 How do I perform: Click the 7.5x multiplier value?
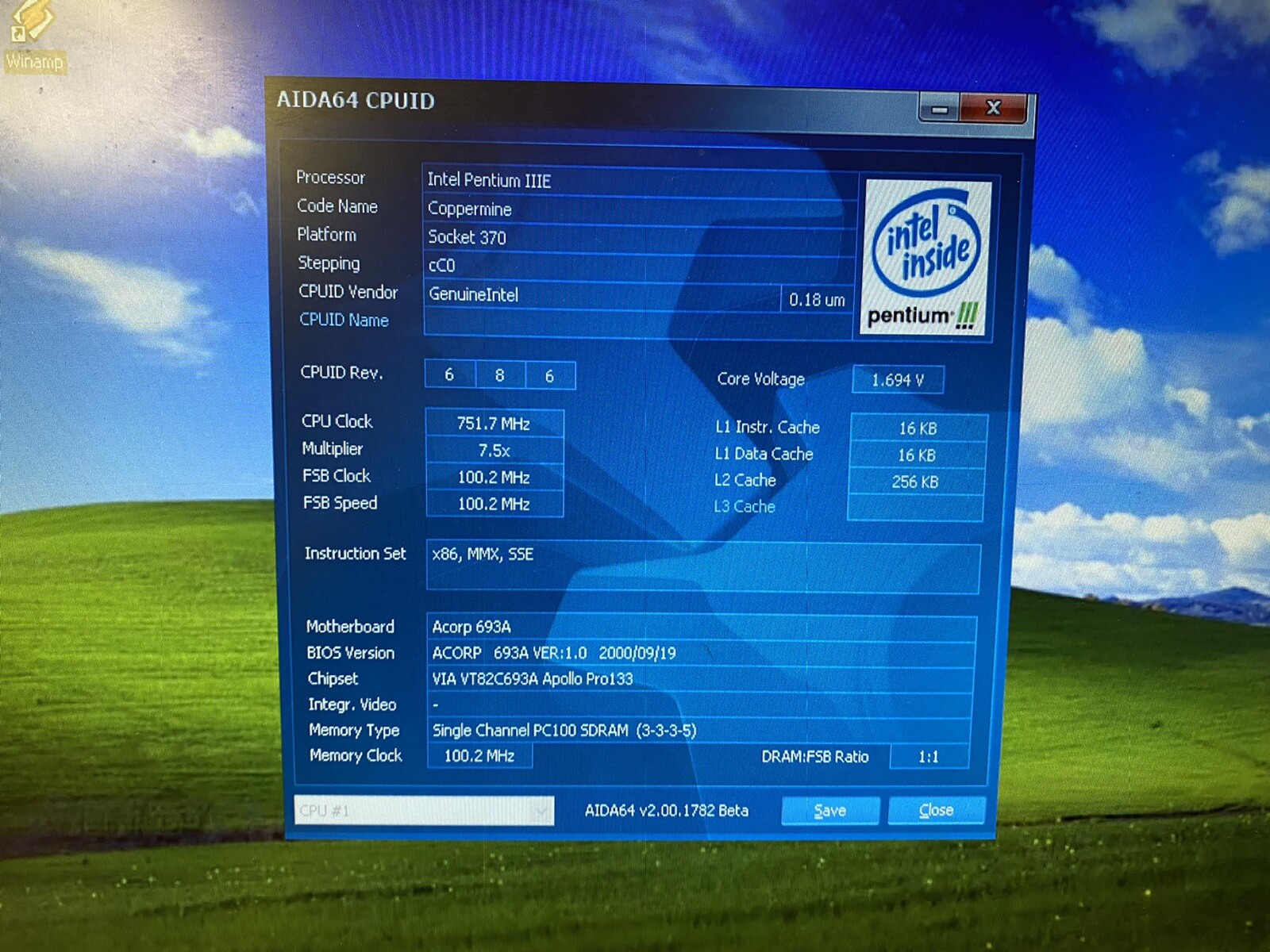494,451
